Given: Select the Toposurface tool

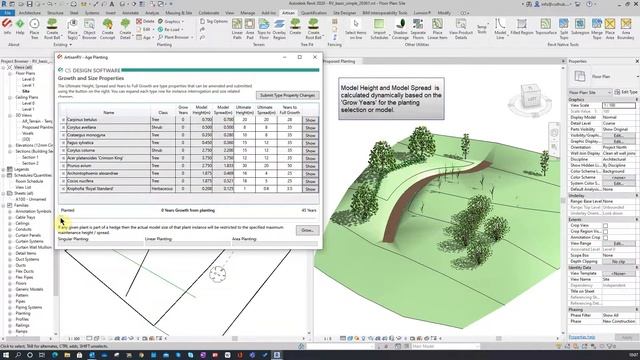Looking at the screenshot, I should point(546,27).
